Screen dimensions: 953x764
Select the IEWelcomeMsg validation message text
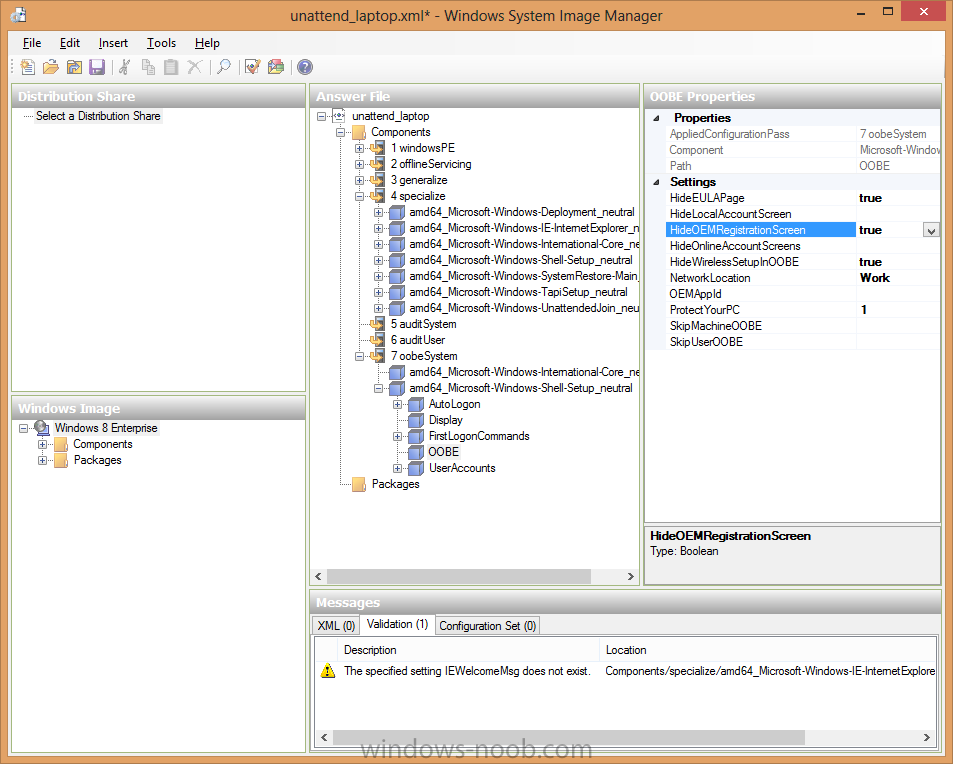tap(467, 671)
